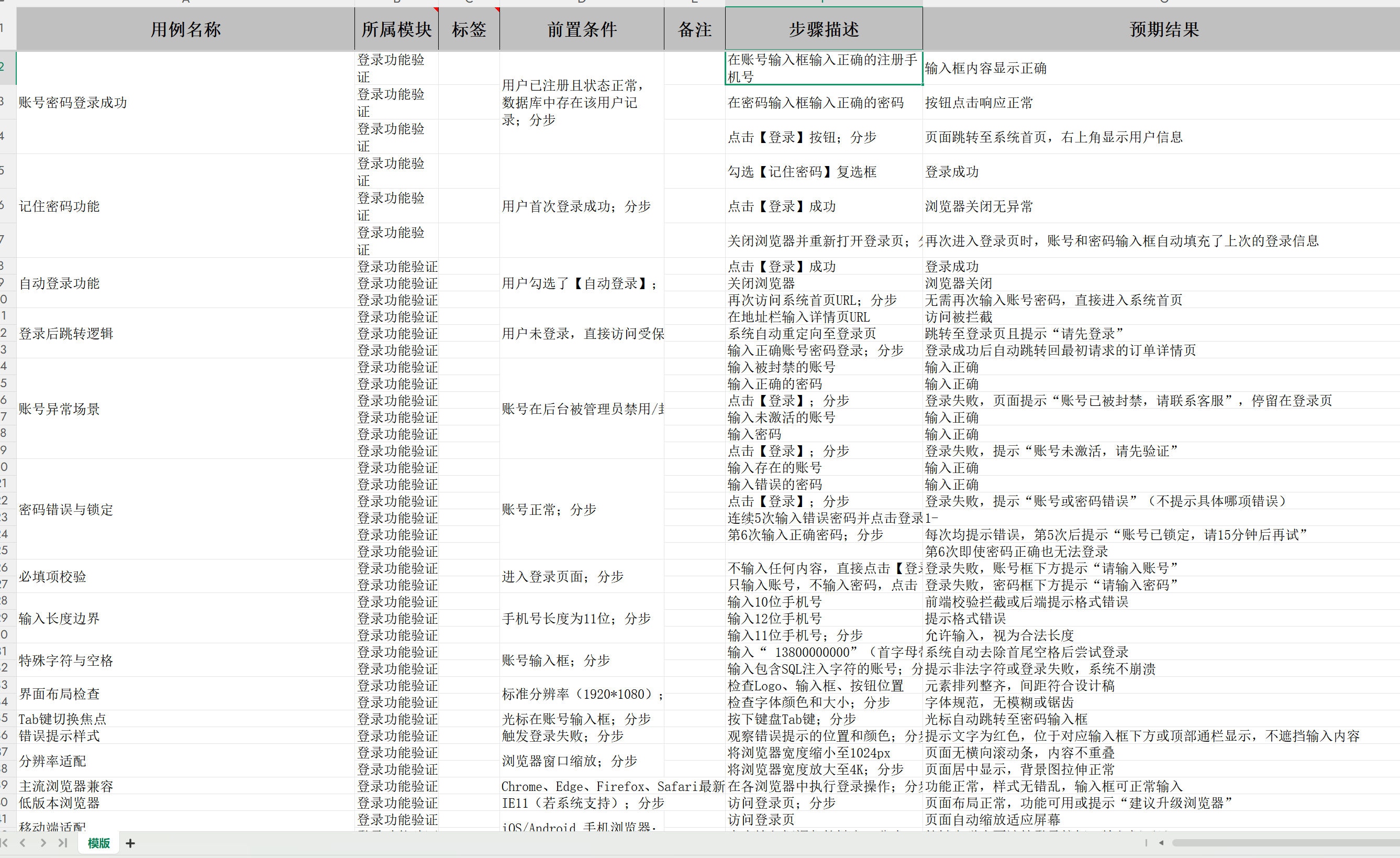The height and width of the screenshot is (858, 1400).
Task: Go to the next sheet arrow
Action: pos(43,843)
